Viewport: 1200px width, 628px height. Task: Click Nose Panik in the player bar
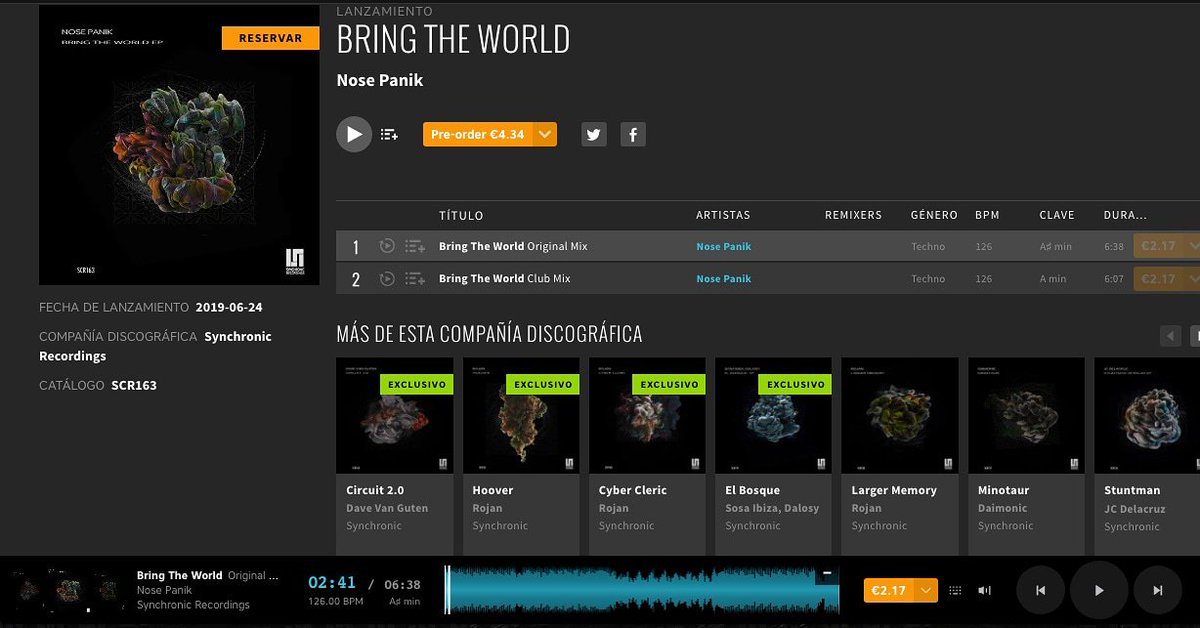click(165, 590)
